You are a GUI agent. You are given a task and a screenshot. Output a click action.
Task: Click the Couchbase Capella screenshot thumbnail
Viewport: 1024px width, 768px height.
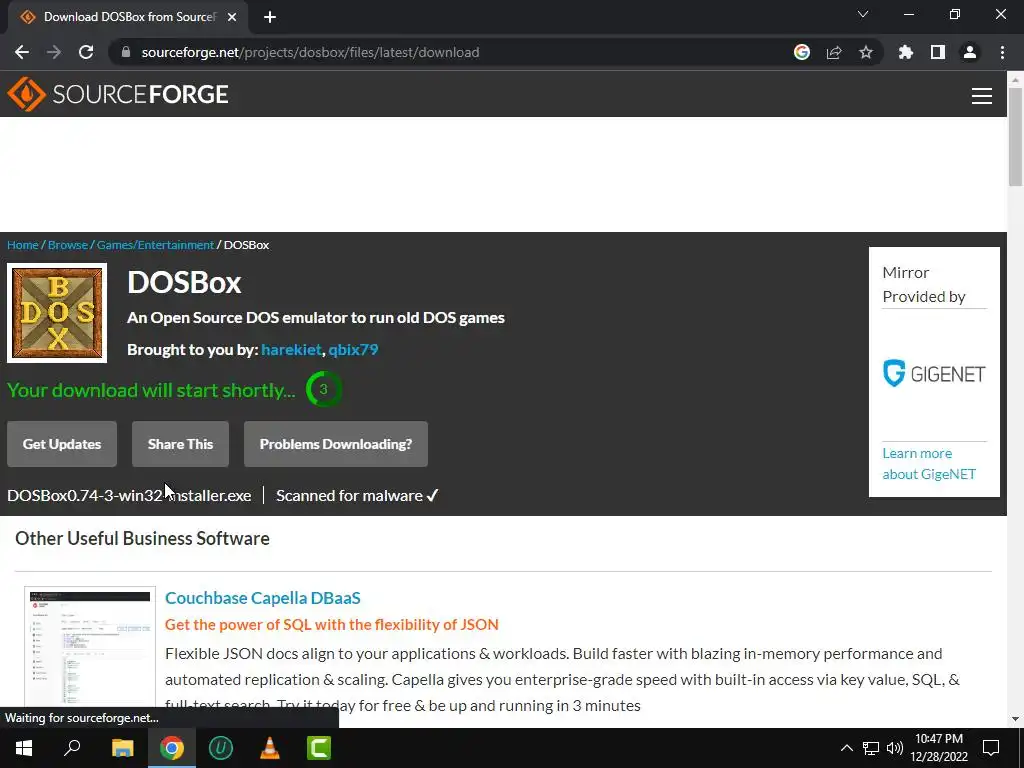90,647
